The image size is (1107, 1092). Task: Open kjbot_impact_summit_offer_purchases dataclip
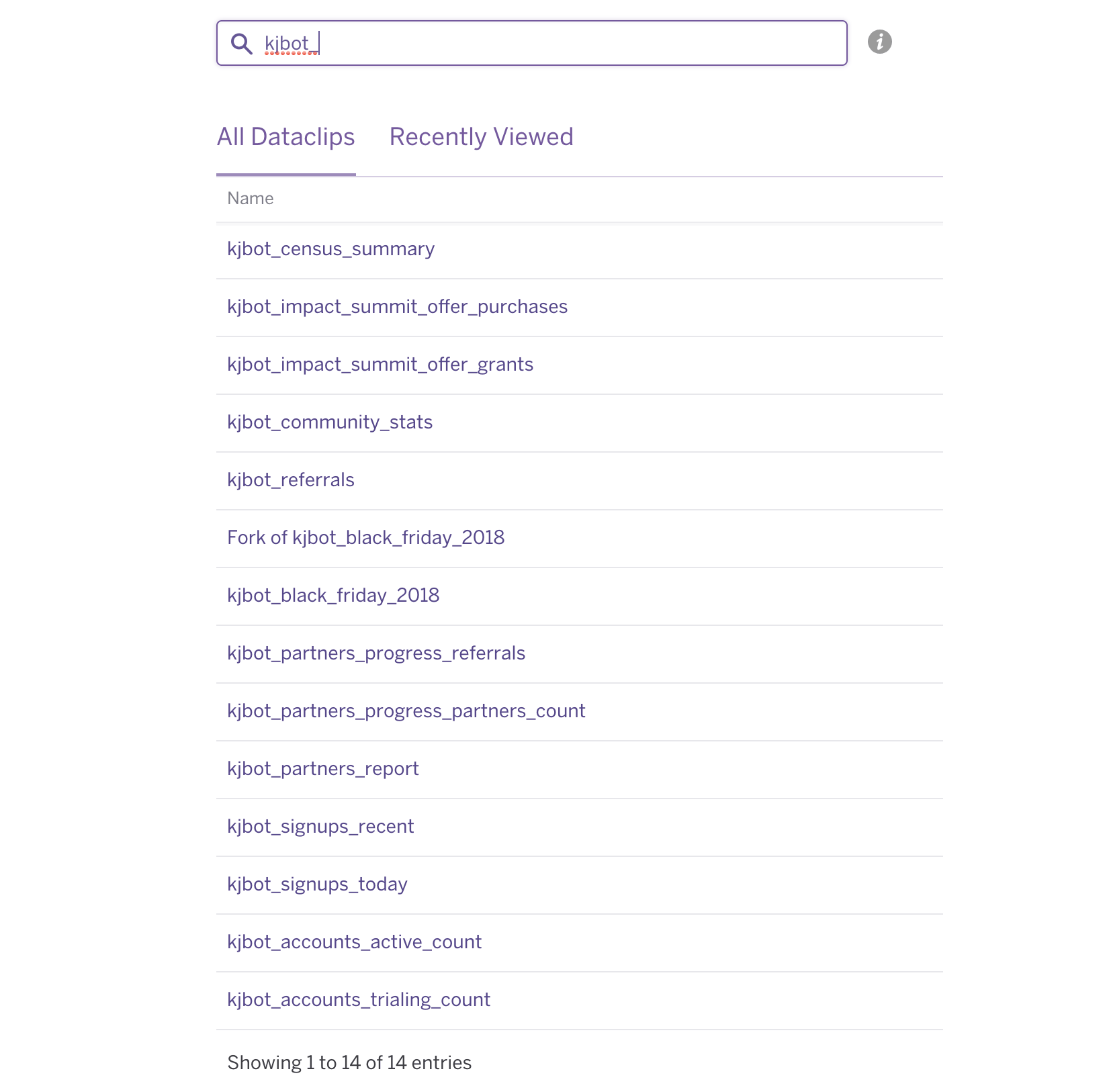[397, 307]
